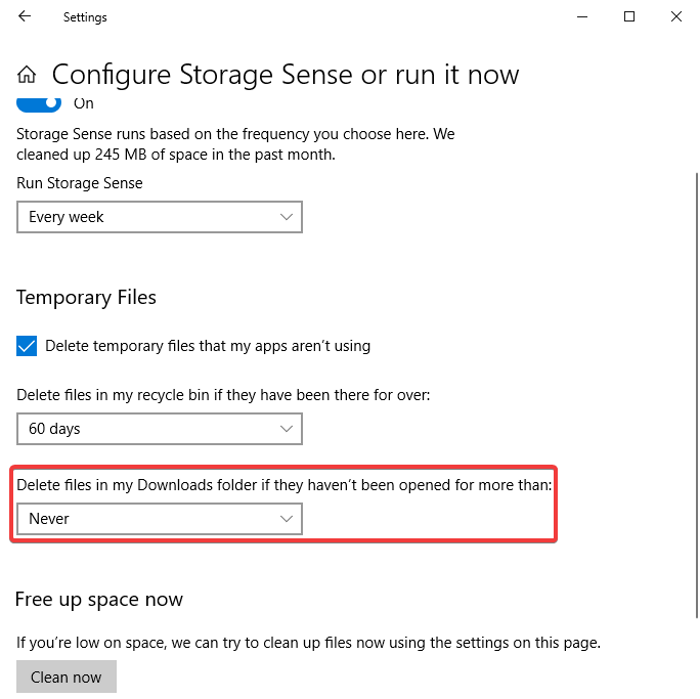Click the 'Delete temporary files that my apps aren't using' label

[207, 346]
